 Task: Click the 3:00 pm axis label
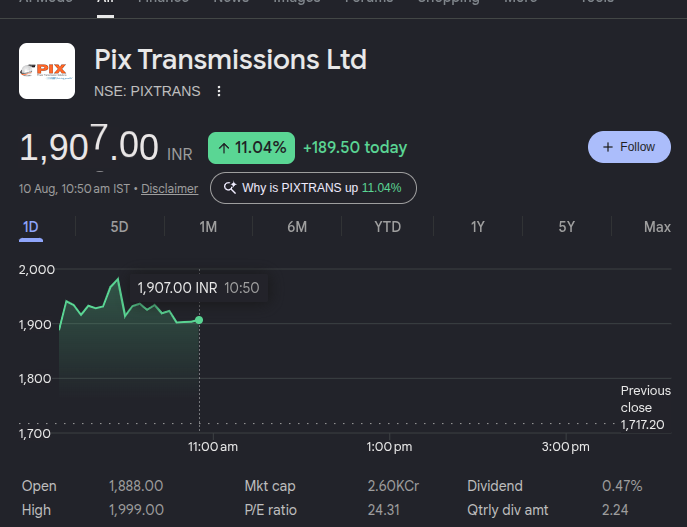click(566, 447)
